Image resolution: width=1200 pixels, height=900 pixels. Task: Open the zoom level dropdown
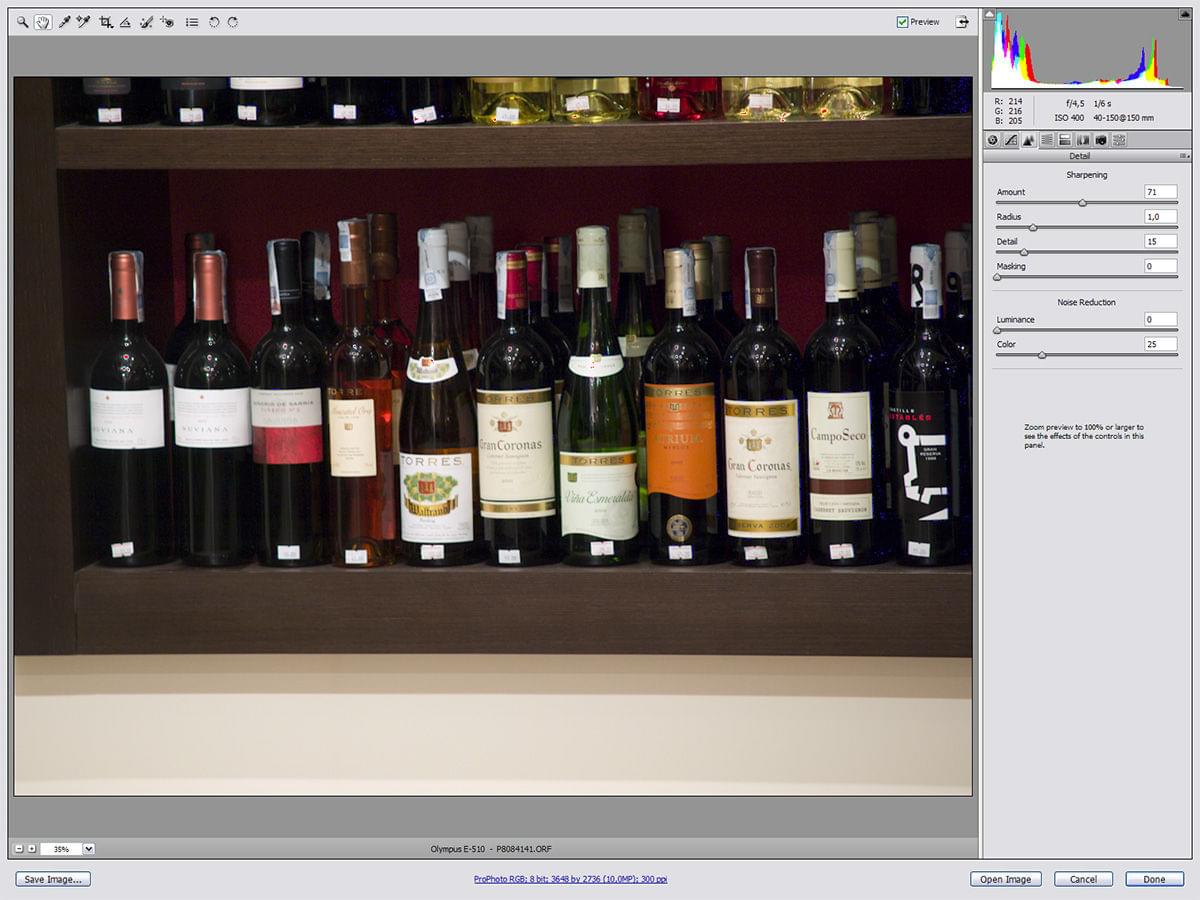click(89, 849)
